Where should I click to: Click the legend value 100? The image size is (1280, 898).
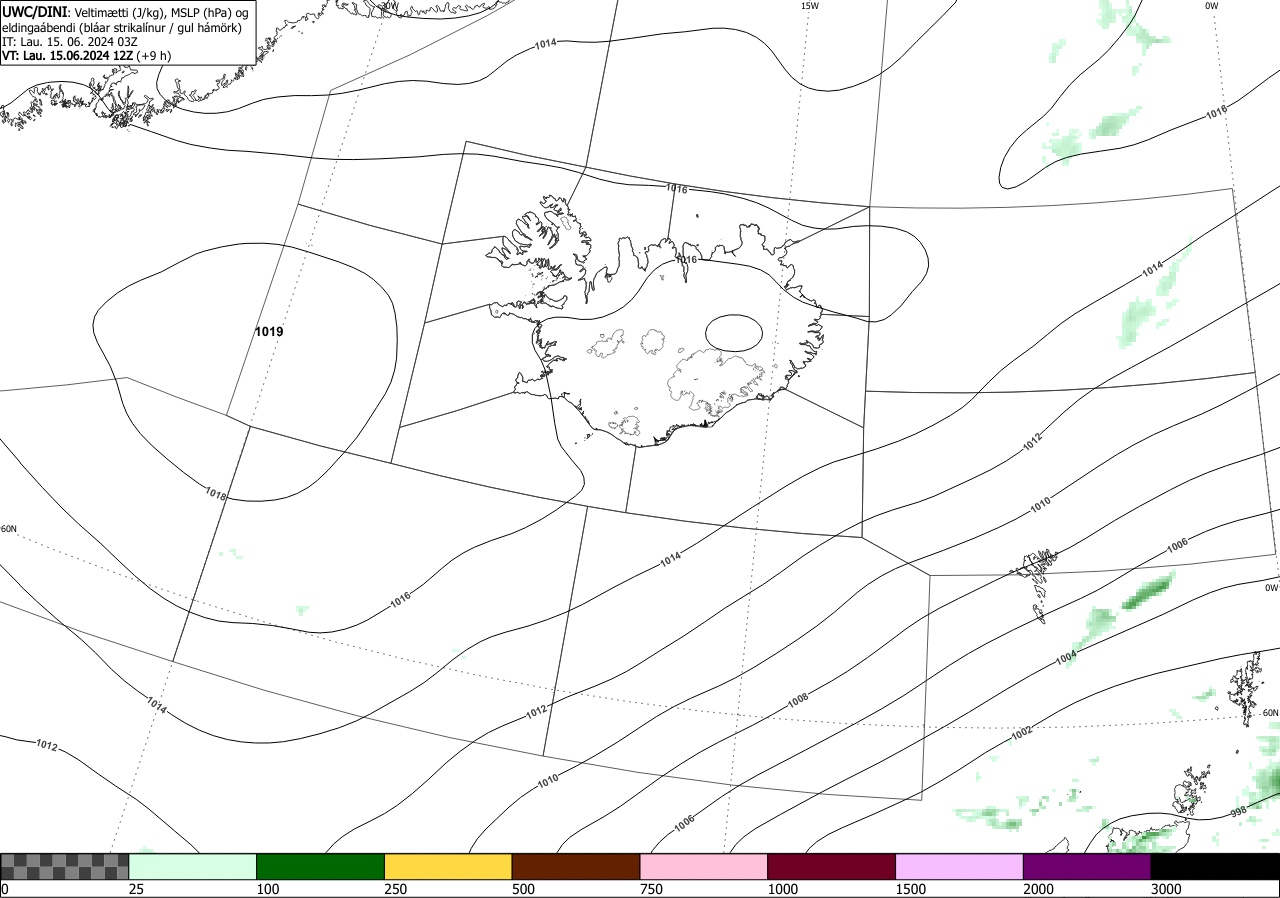point(268,889)
